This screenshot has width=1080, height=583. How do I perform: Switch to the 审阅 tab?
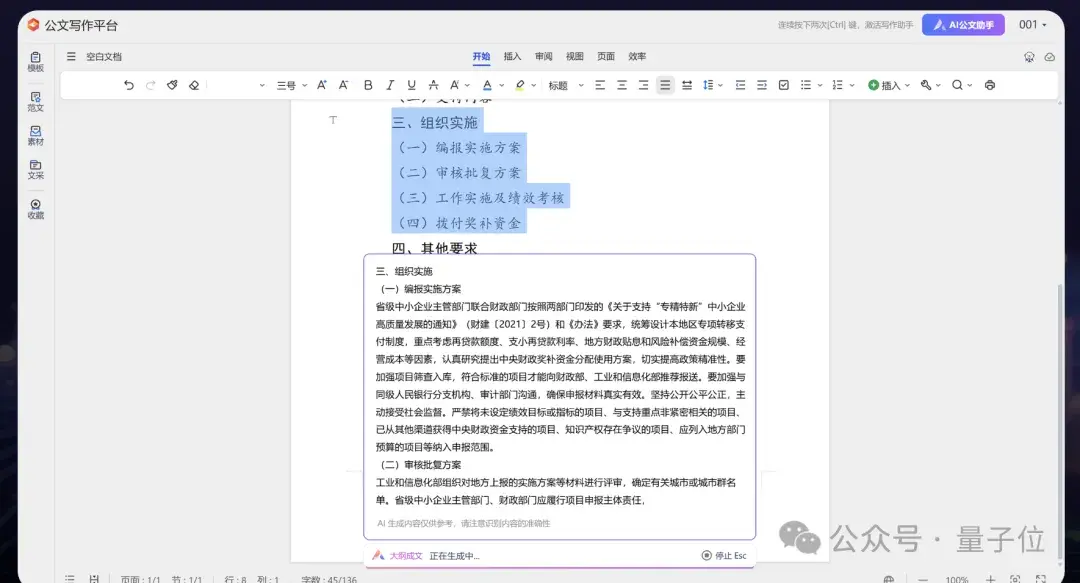(x=544, y=56)
